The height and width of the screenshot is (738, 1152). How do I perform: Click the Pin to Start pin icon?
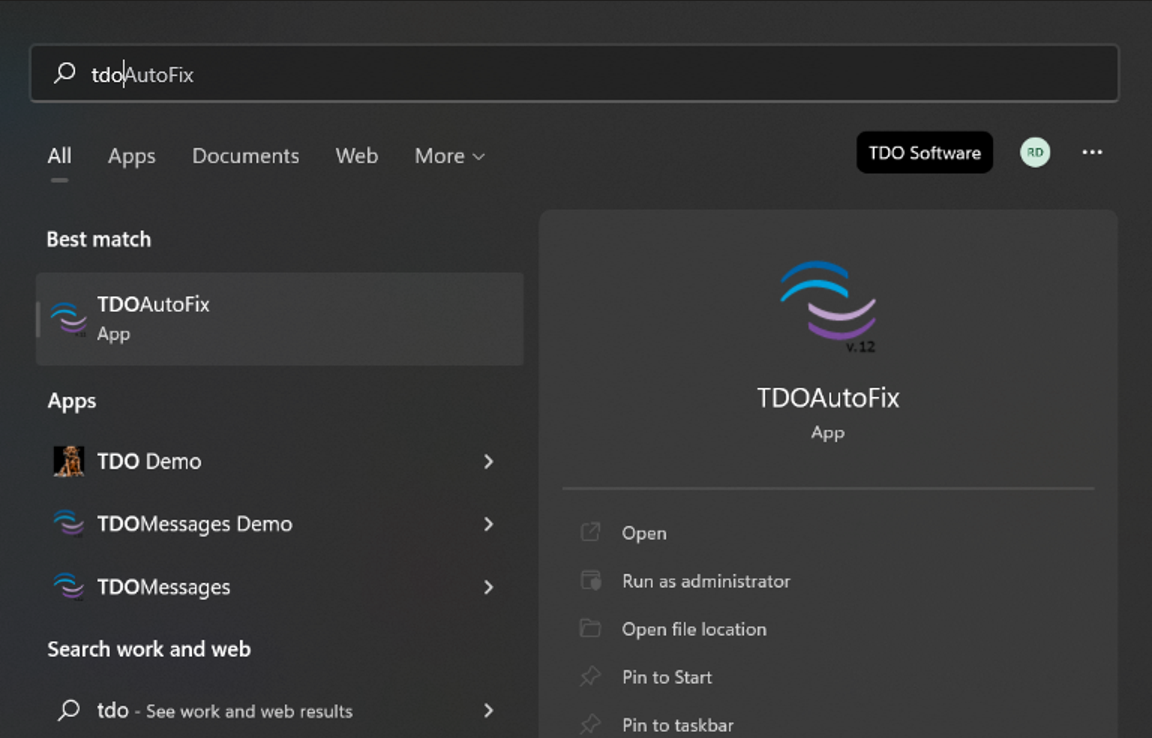tap(590, 677)
